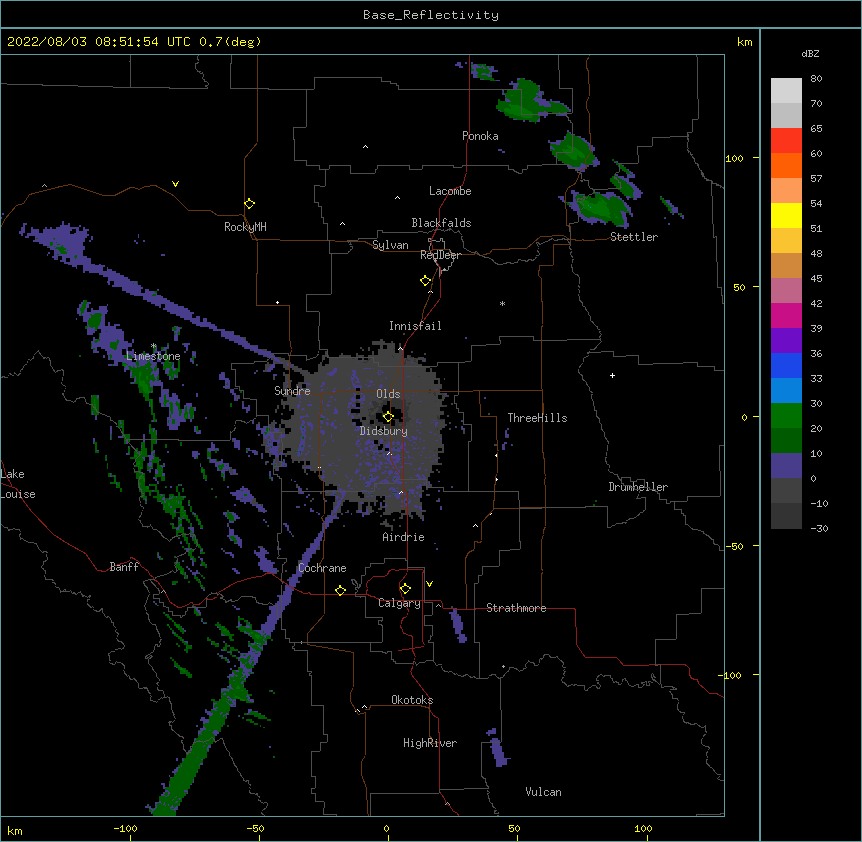Screen dimensions: 862x842
Task: Click the white asterisk marker east of Innisfail
Action: (502, 303)
